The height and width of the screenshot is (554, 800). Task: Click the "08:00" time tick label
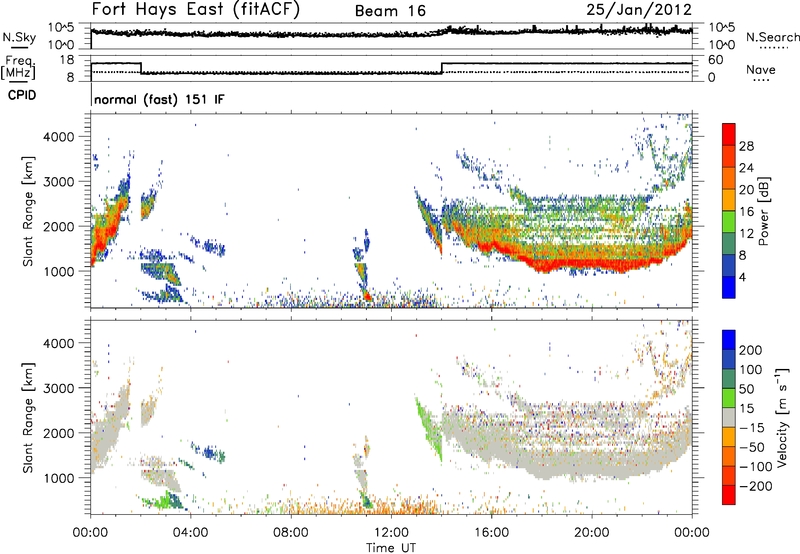pyautogui.click(x=291, y=533)
